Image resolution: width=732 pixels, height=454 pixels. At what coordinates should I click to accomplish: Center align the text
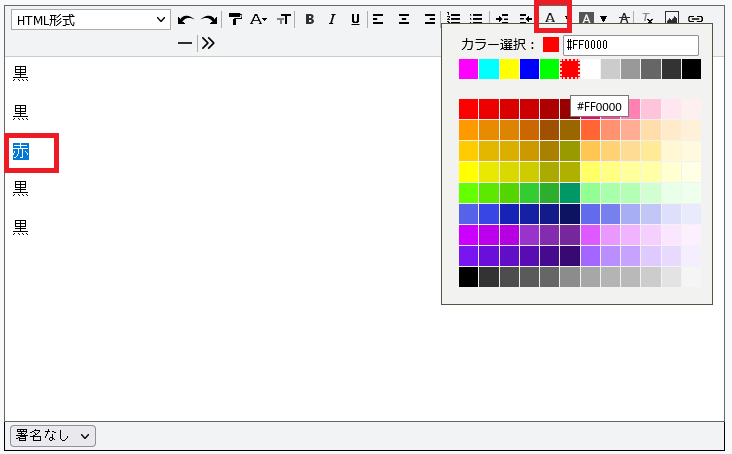click(404, 19)
